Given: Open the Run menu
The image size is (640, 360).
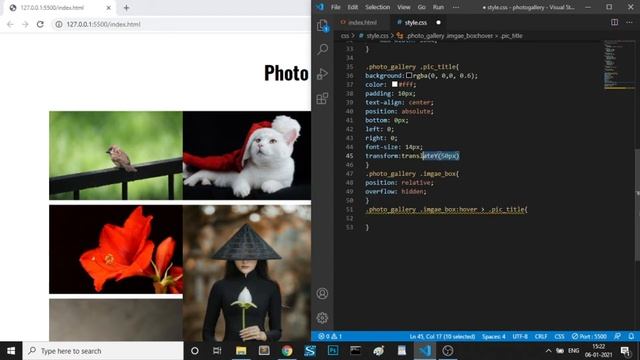Looking at the screenshot, I should [x=438, y=7].
